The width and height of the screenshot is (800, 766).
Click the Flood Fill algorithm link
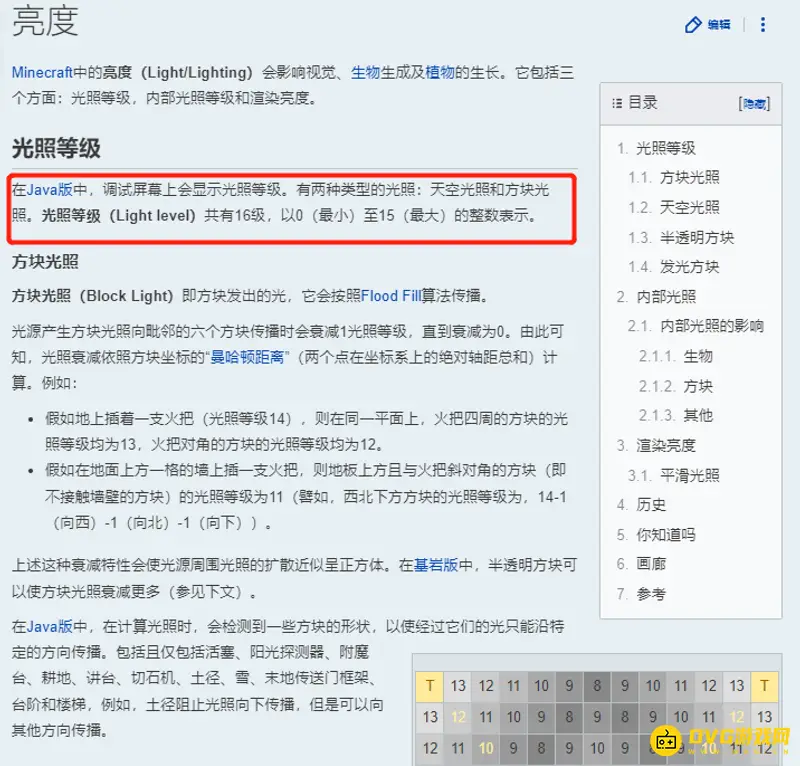point(392,296)
